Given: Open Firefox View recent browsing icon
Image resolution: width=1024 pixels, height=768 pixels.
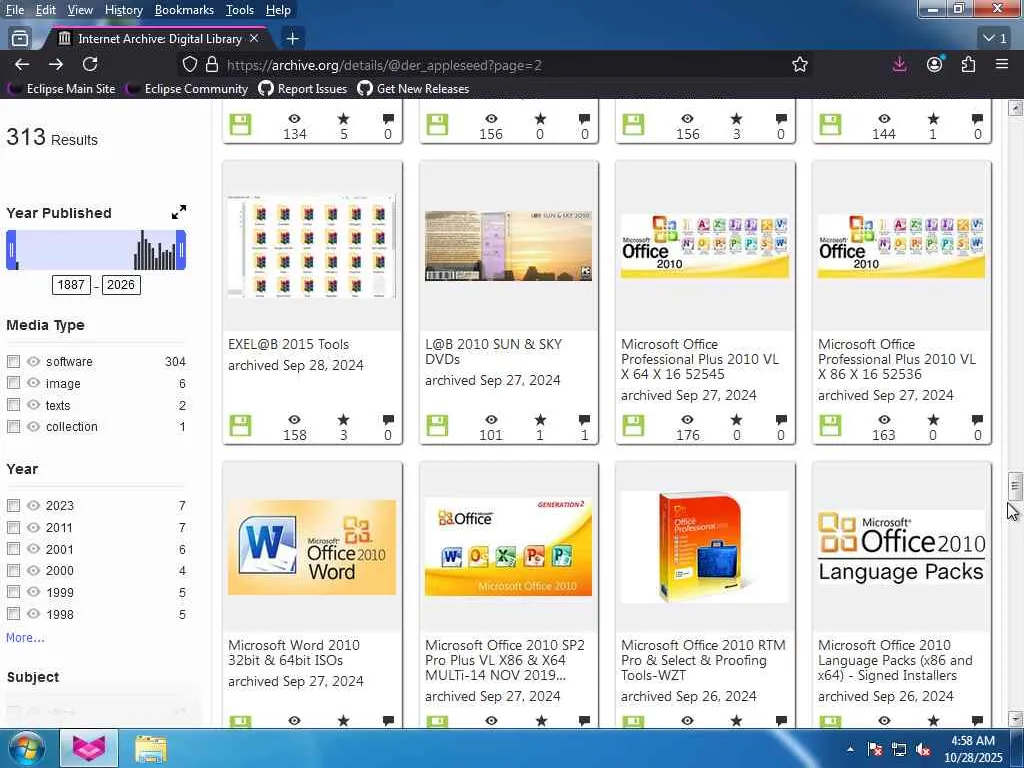Looking at the screenshot, I should tap(20, 39).
